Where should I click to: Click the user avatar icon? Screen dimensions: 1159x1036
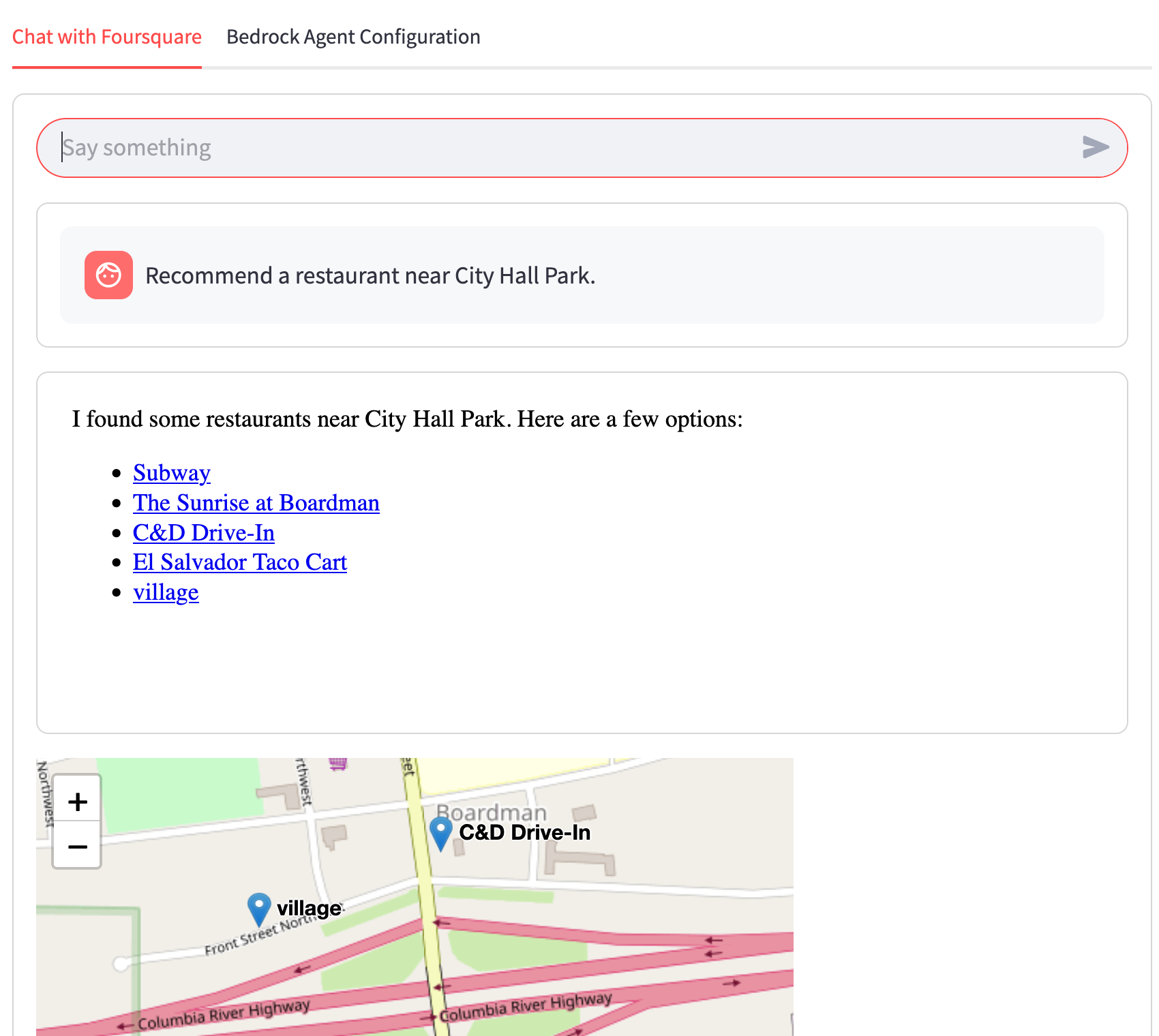click(108, 275)
